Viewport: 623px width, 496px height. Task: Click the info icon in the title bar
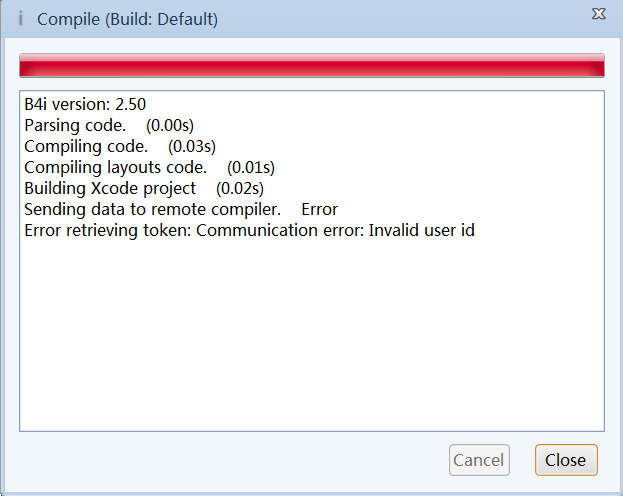click(x=21, y=19)
